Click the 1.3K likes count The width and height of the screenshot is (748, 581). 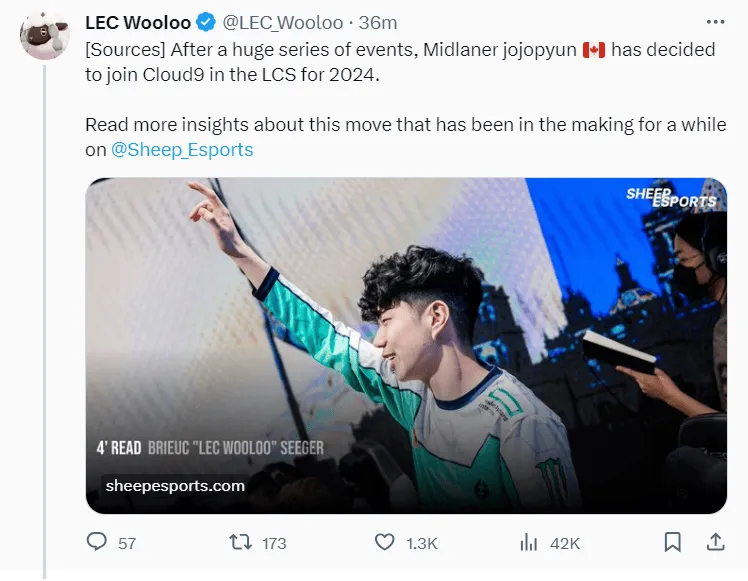click(x=422, y=543)
